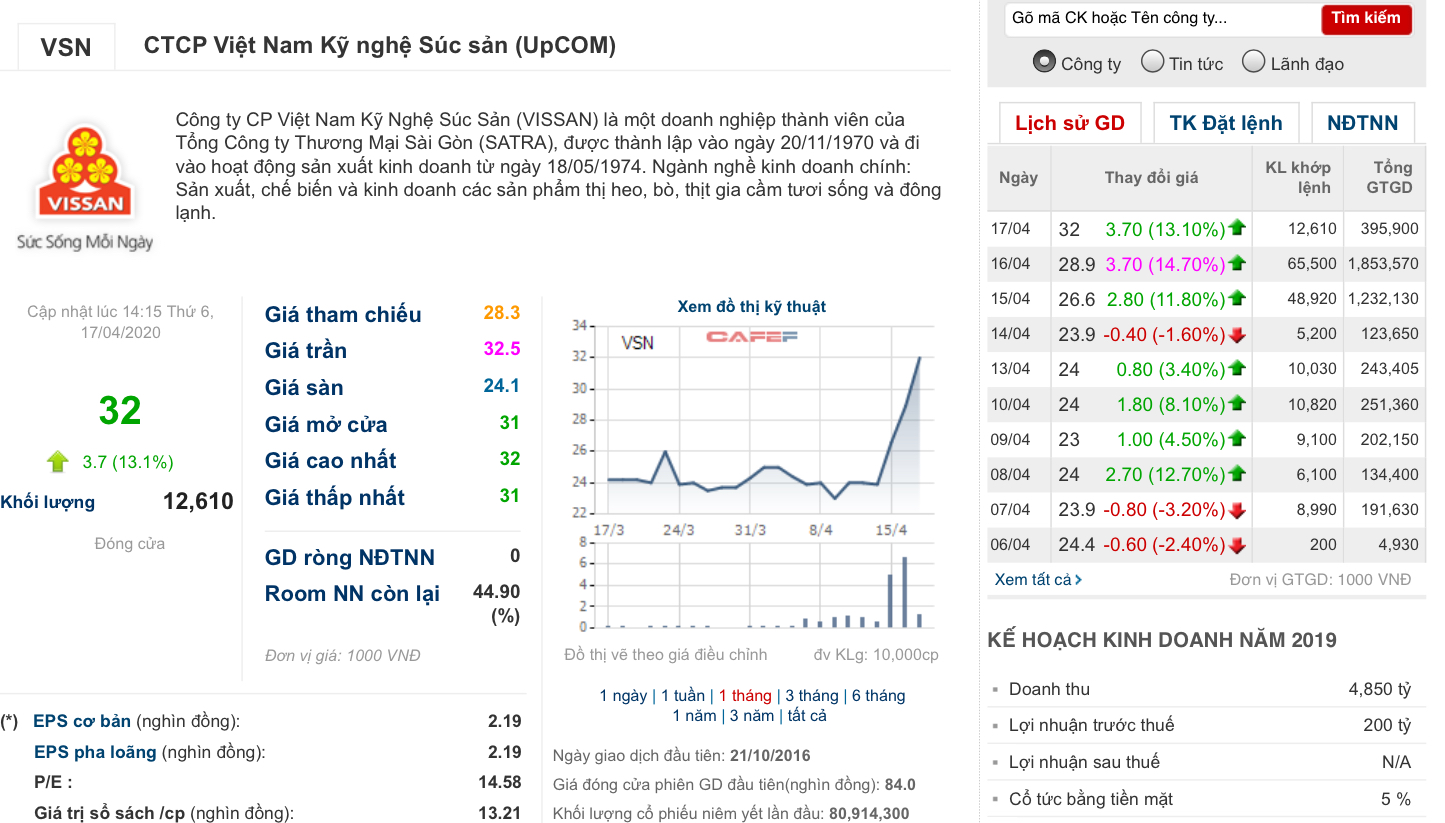Image resolution: width=1445 pixels, height=823 pixels.
Task: Click the VSN ticker tab
Action: 66,47
